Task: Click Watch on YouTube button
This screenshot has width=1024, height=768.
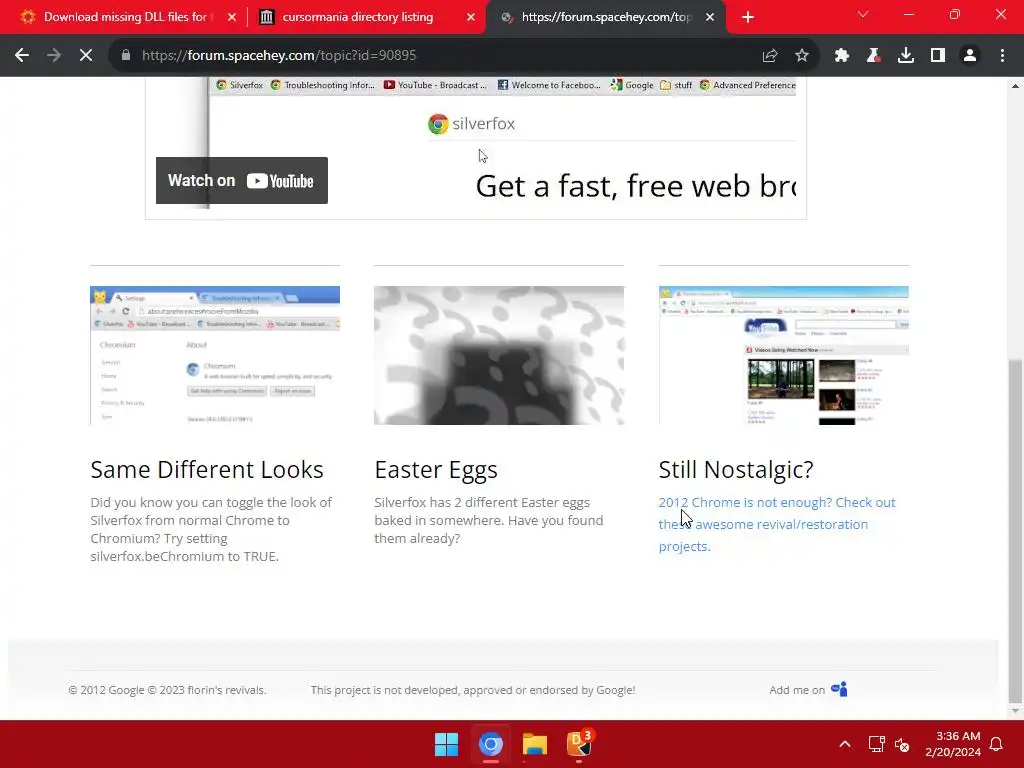Action: [242, 180]
